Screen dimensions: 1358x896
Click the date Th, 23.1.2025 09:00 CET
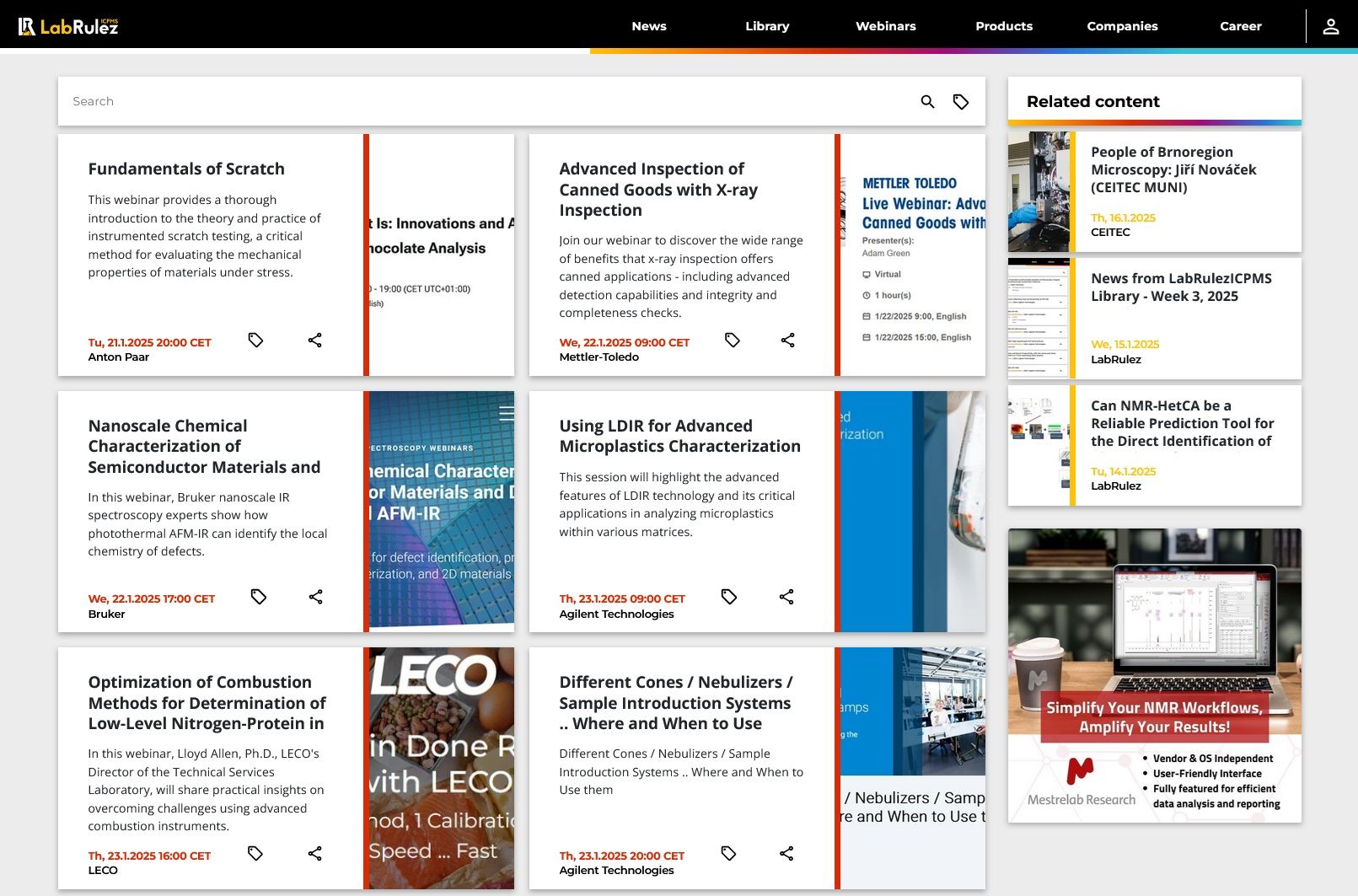tap(623, 599)
